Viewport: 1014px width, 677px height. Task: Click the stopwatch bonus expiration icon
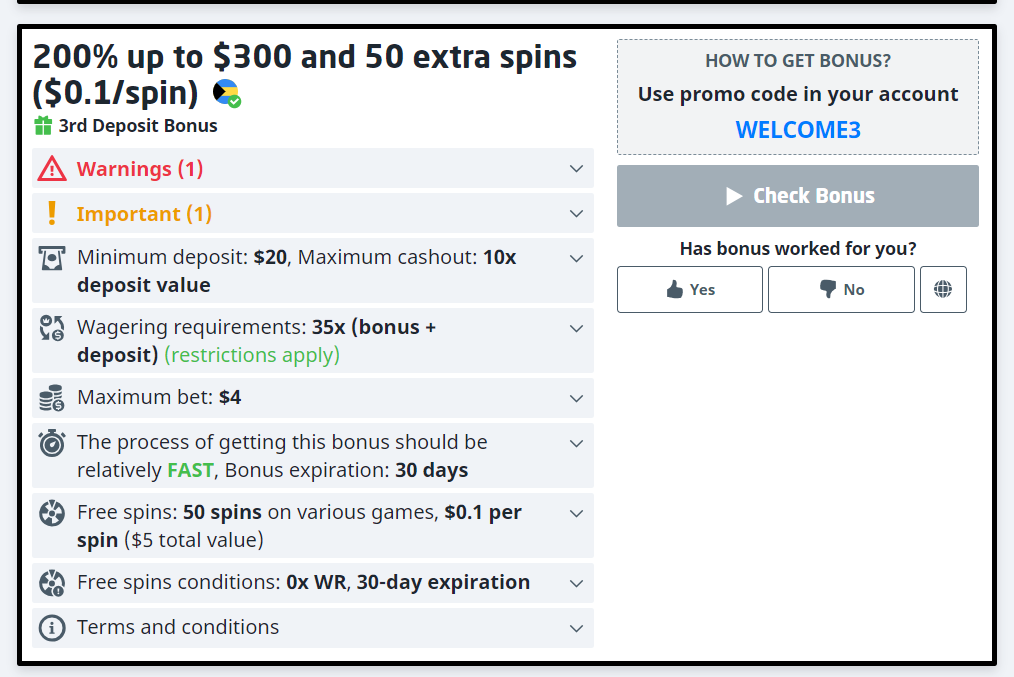(52, 443)
